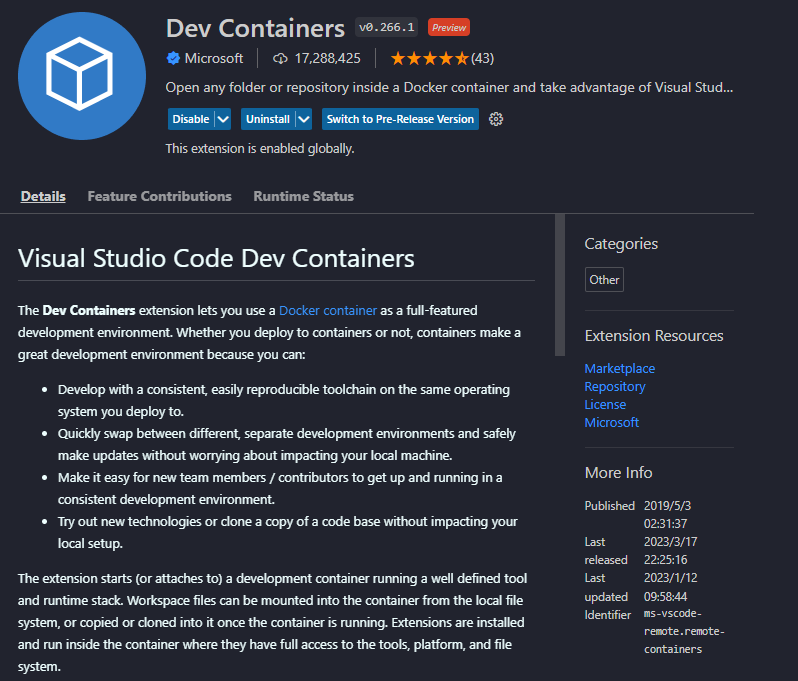This screenshot has width=798, height=681.
Task: Expand the Disable dropdown arrow
Action: click(223, 119)
